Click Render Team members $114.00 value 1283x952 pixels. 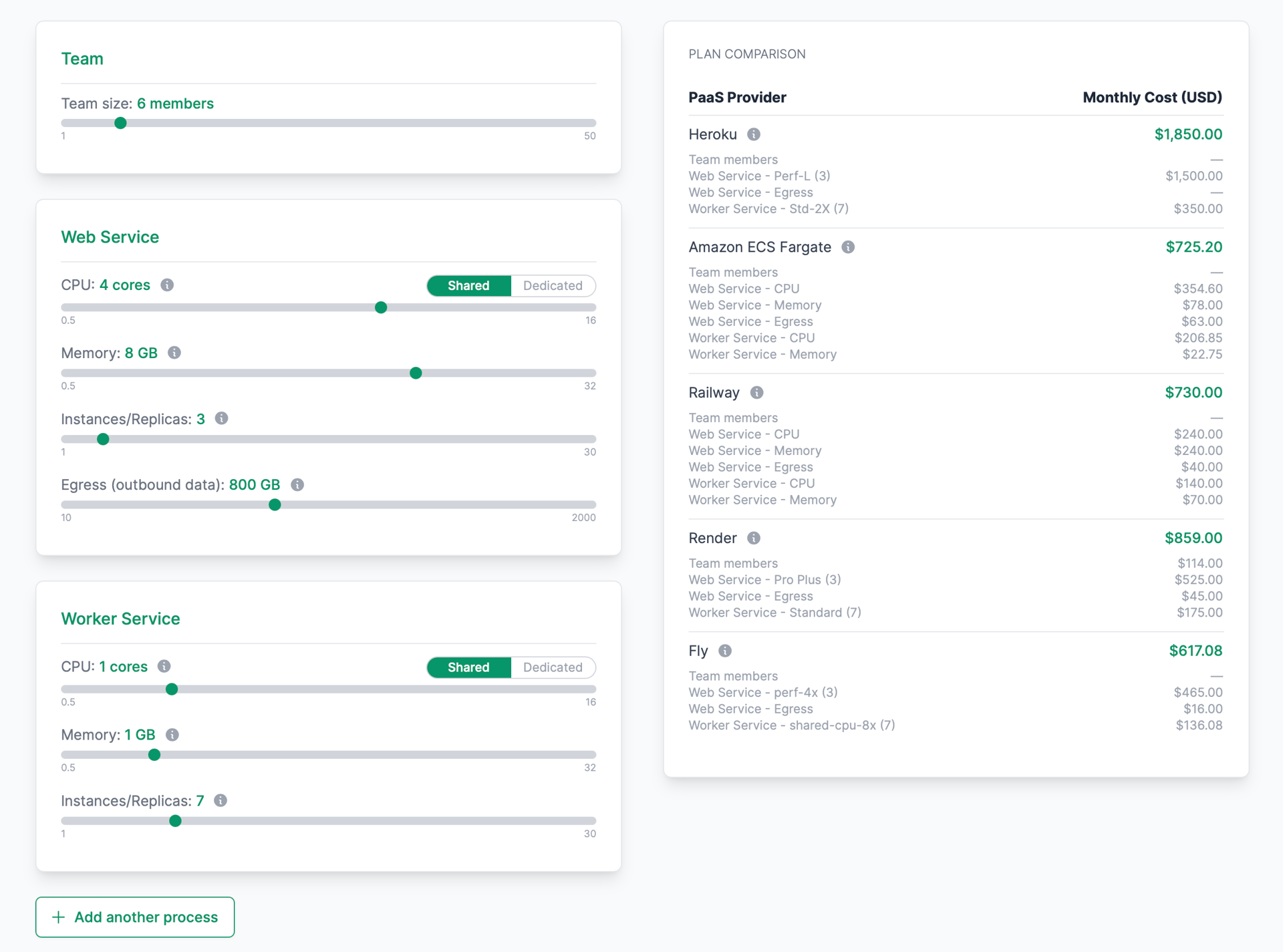1199,564
